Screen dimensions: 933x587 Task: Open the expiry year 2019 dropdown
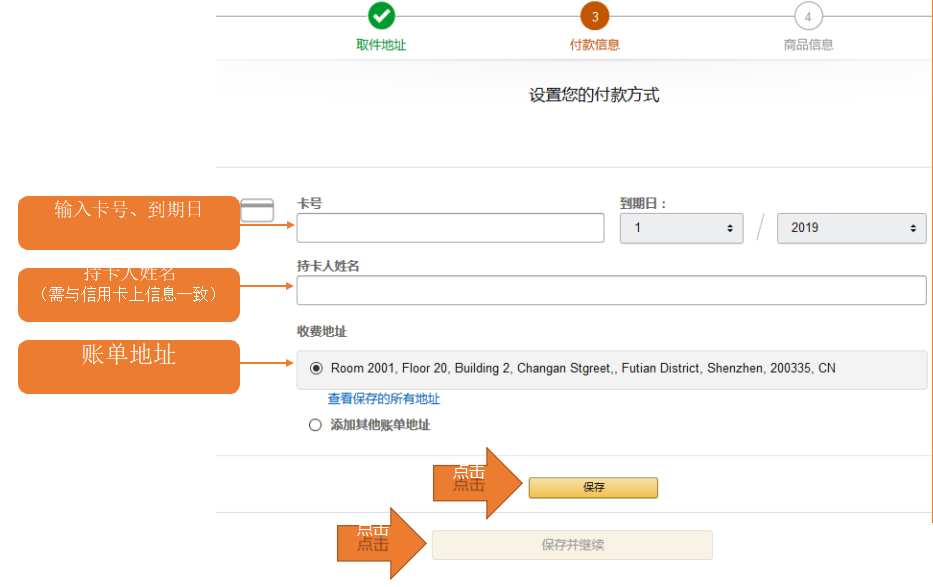pos(851,228)
